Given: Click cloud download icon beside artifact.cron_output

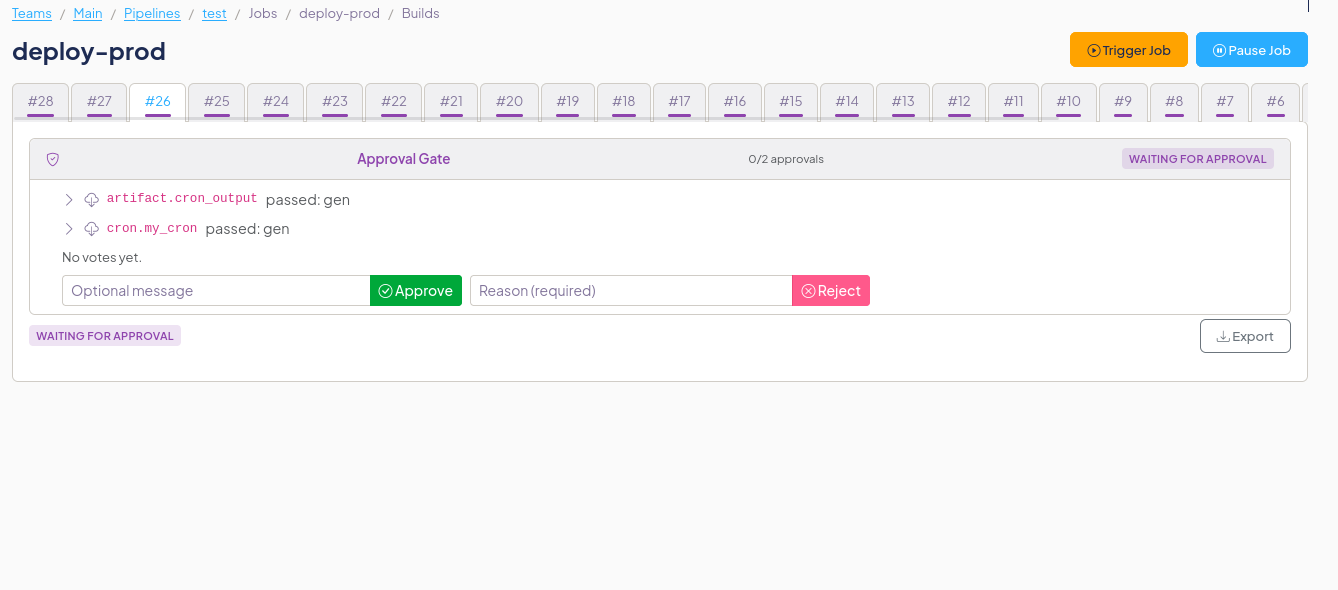Looking at the screenshot, I should (92, 200).
